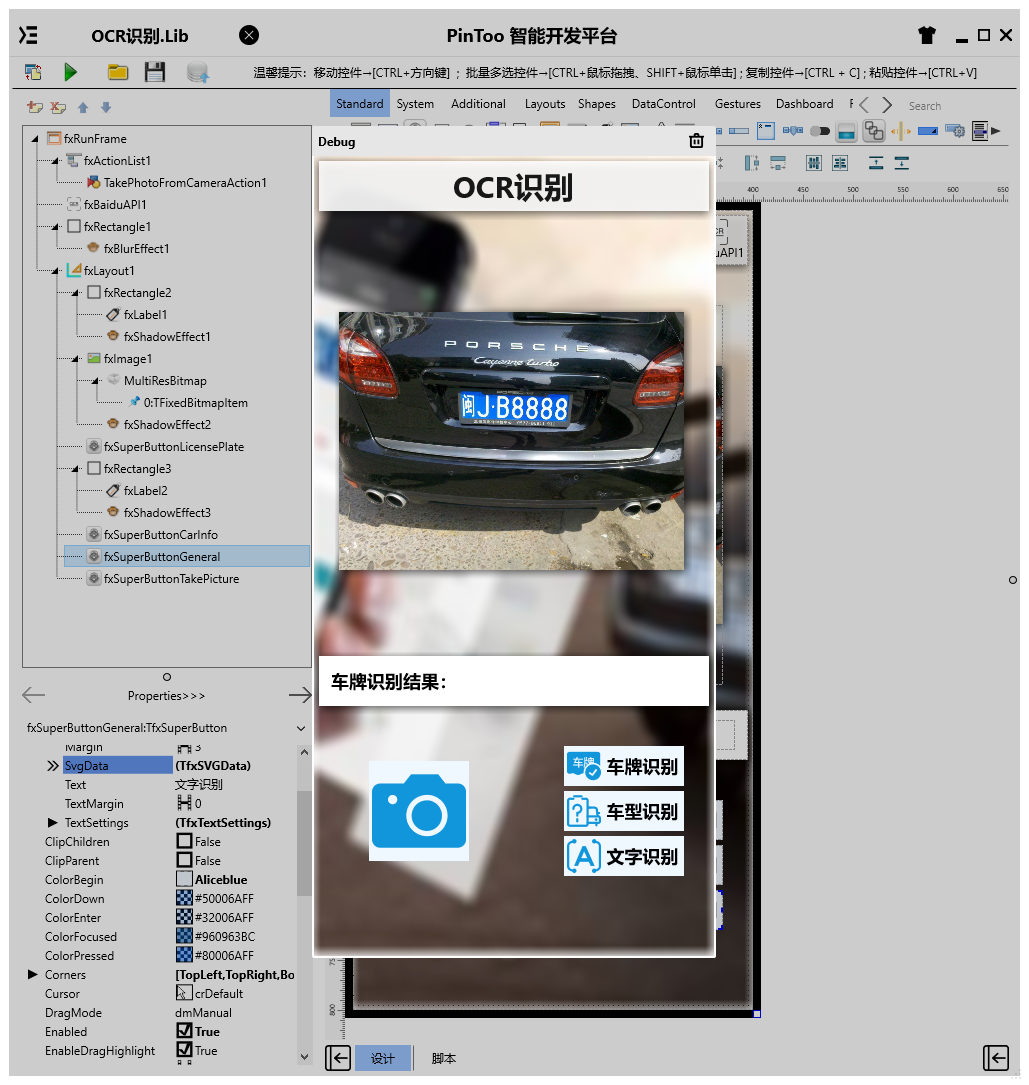The width and height of the screenshot is (1029, 1085).
Task: Collapse the fxRectangle3 tree node
Action: 75,468
